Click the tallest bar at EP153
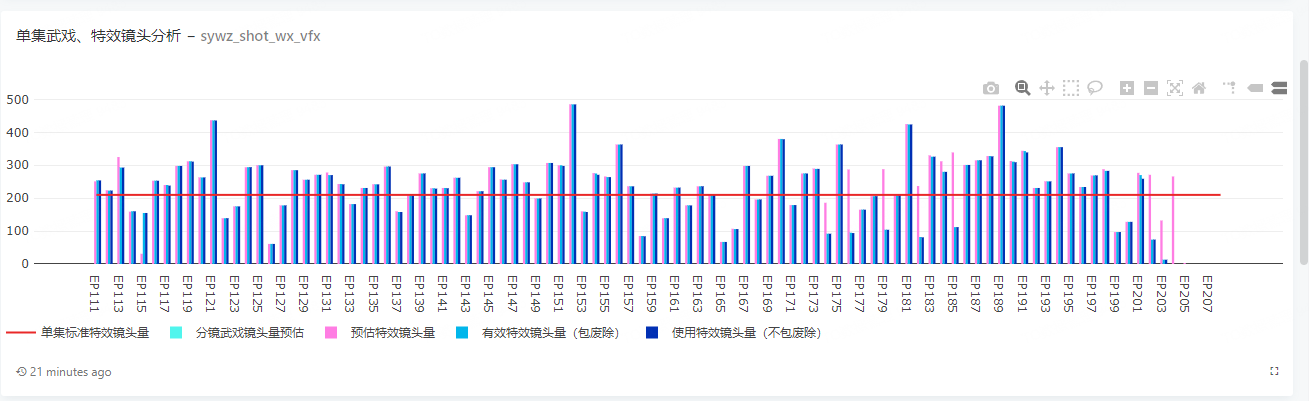The width and height of the screenshot is (1309, 401). point(573,184)
